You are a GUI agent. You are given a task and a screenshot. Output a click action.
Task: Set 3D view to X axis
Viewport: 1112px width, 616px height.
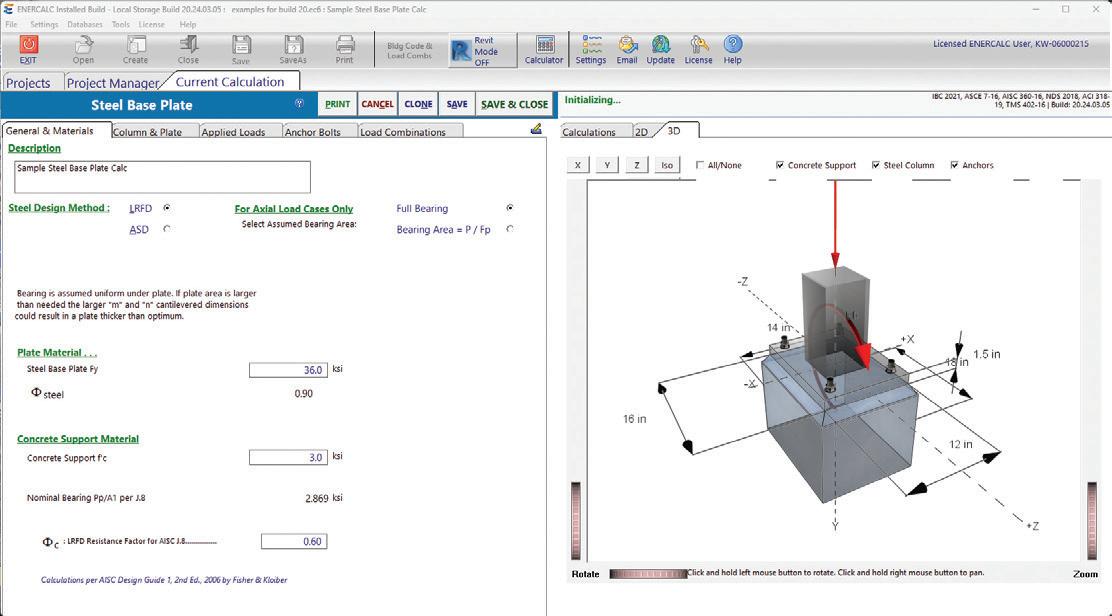tap(578, 165)
